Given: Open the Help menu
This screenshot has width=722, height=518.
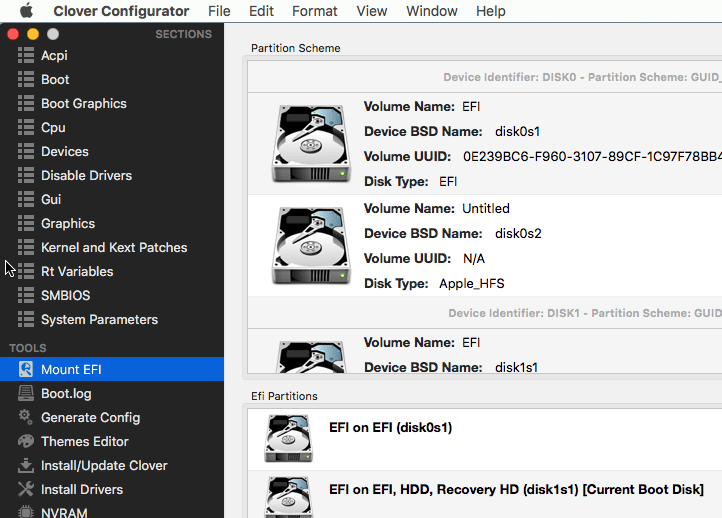Looking at the screenshot, I should pyautogui.click(x=490, y=11).
